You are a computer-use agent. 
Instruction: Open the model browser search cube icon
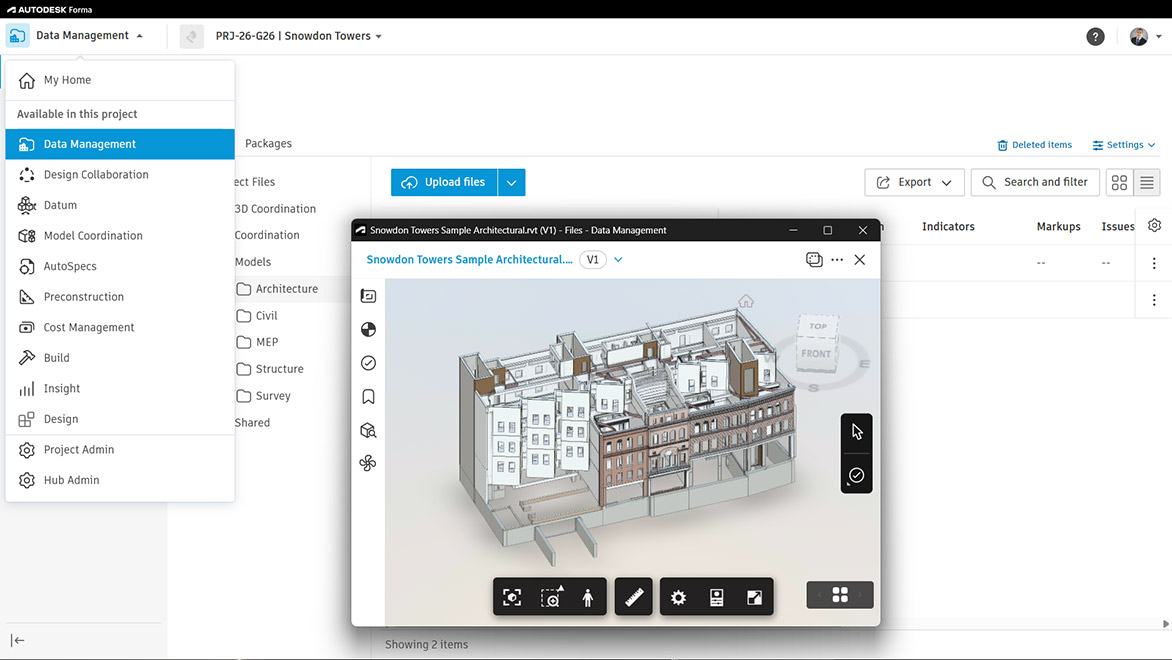[x=368, y=431]
